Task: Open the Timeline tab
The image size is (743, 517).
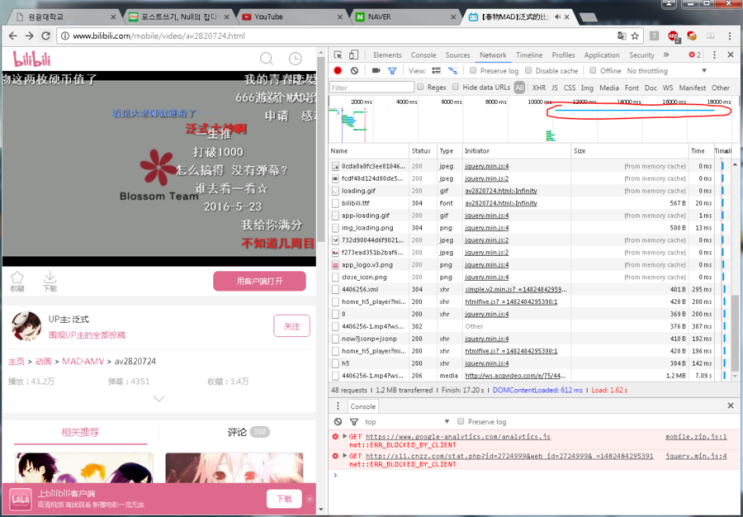Action: (529, 55)
